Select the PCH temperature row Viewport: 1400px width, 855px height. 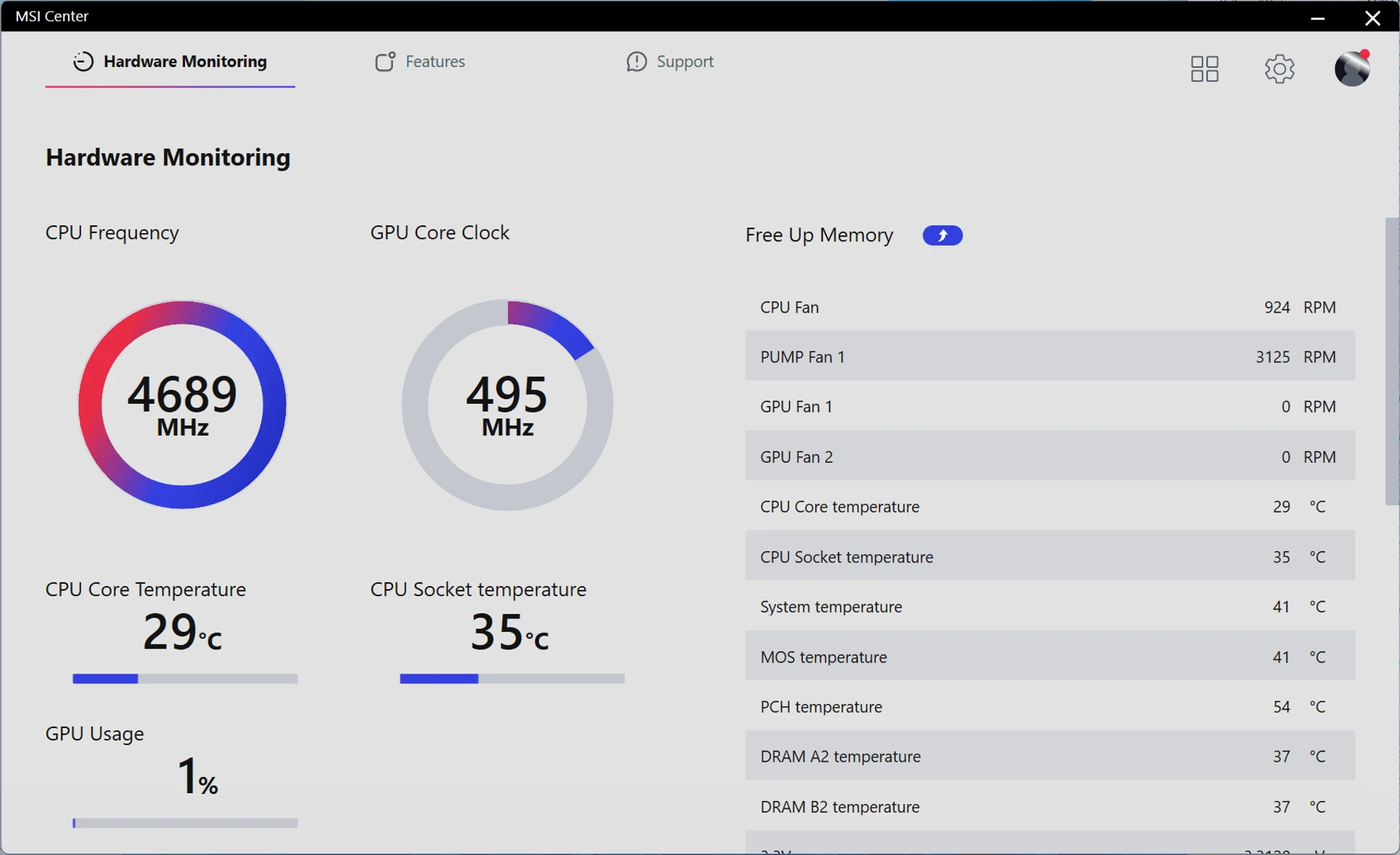[1050, 706]
